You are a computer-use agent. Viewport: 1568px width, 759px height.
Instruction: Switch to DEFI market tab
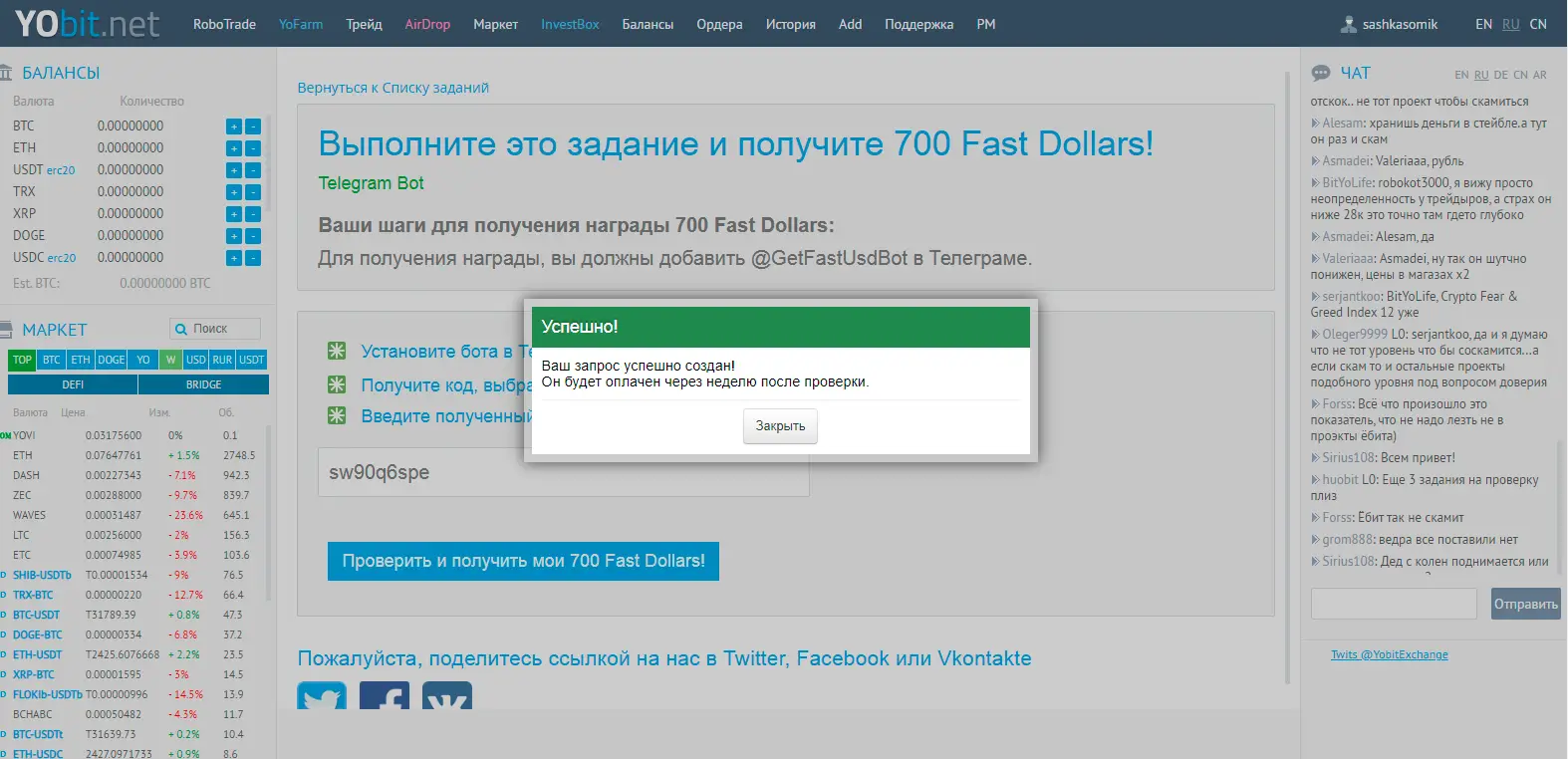pos(73,384)
